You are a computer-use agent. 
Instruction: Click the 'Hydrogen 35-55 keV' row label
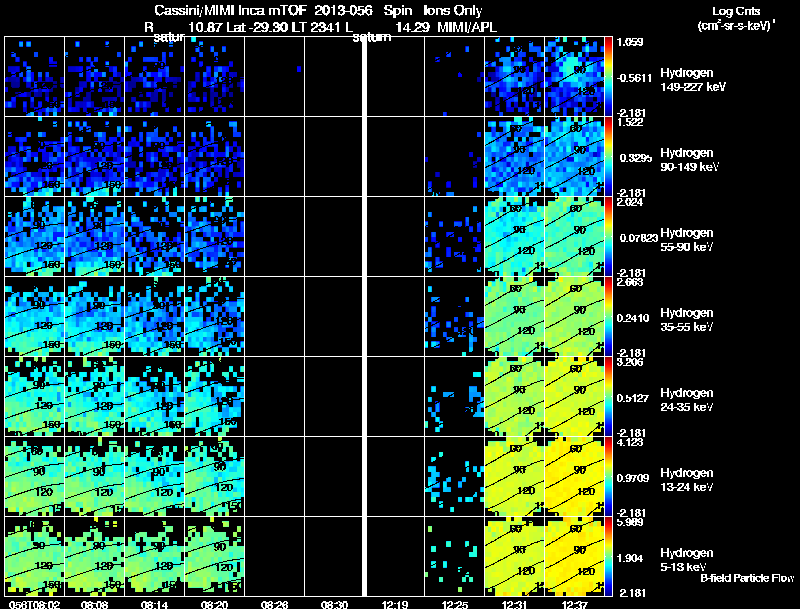click(x=687, y=320)
